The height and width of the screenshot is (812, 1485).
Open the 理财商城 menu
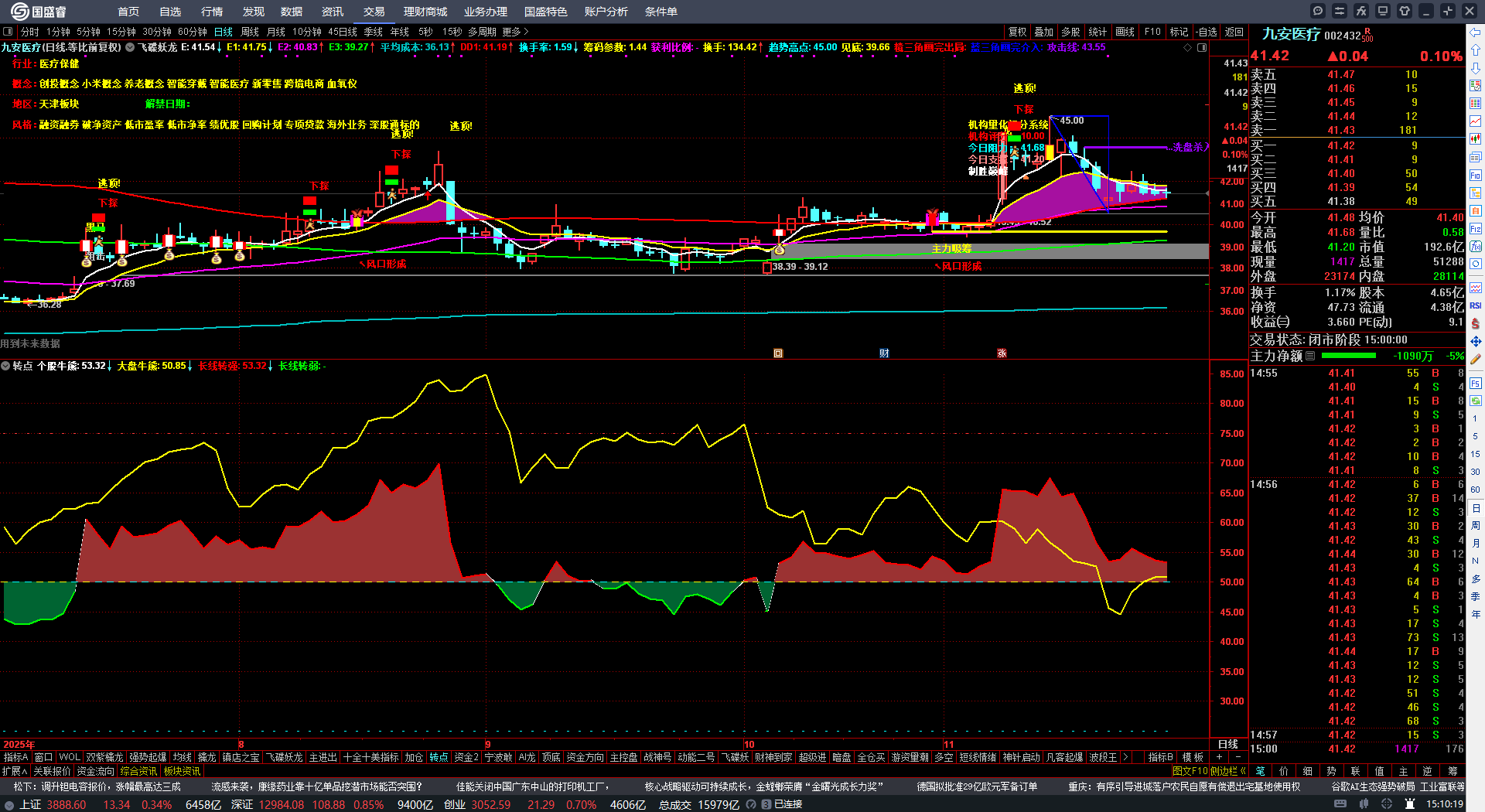pos(425,12)
